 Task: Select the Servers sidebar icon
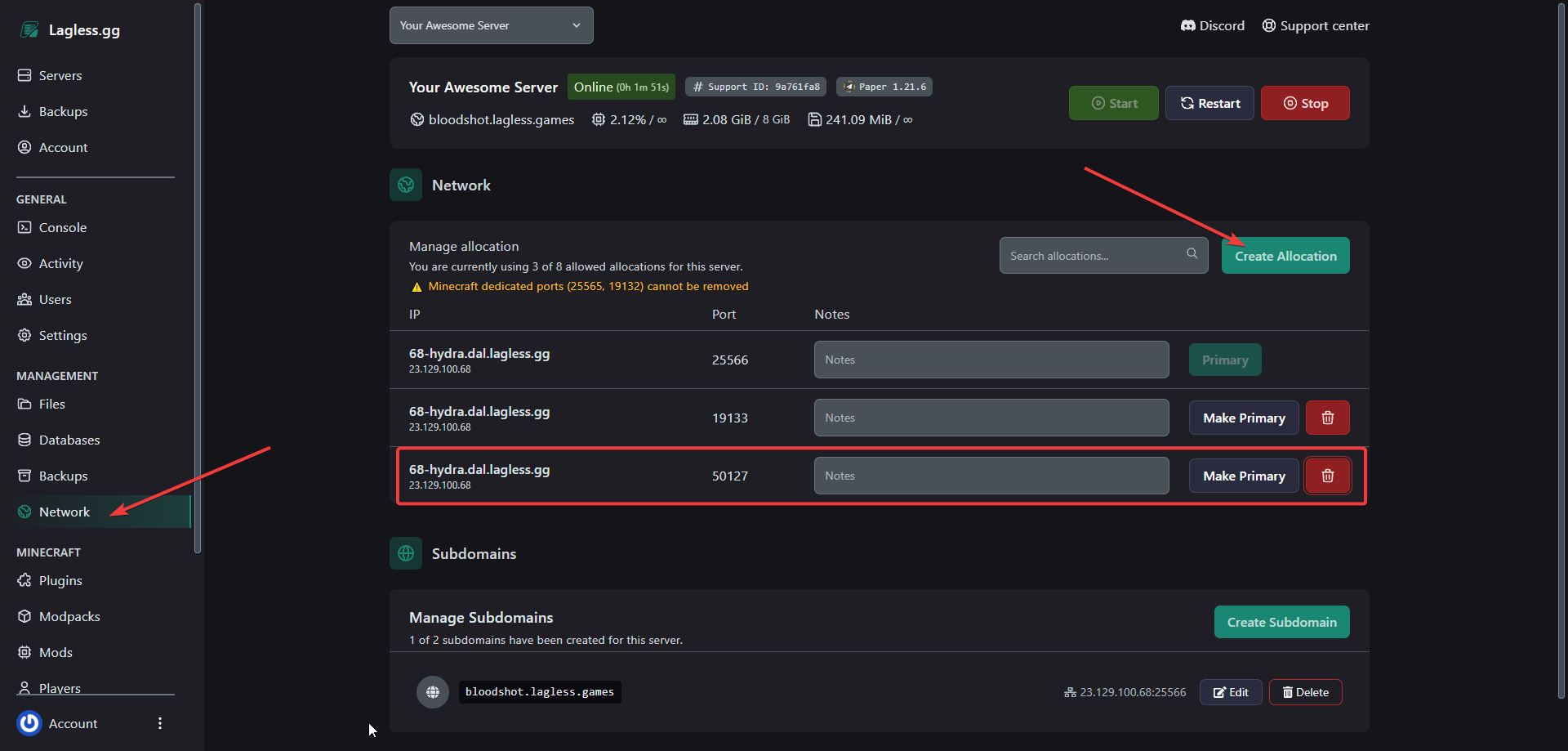(x=24, y=74)
